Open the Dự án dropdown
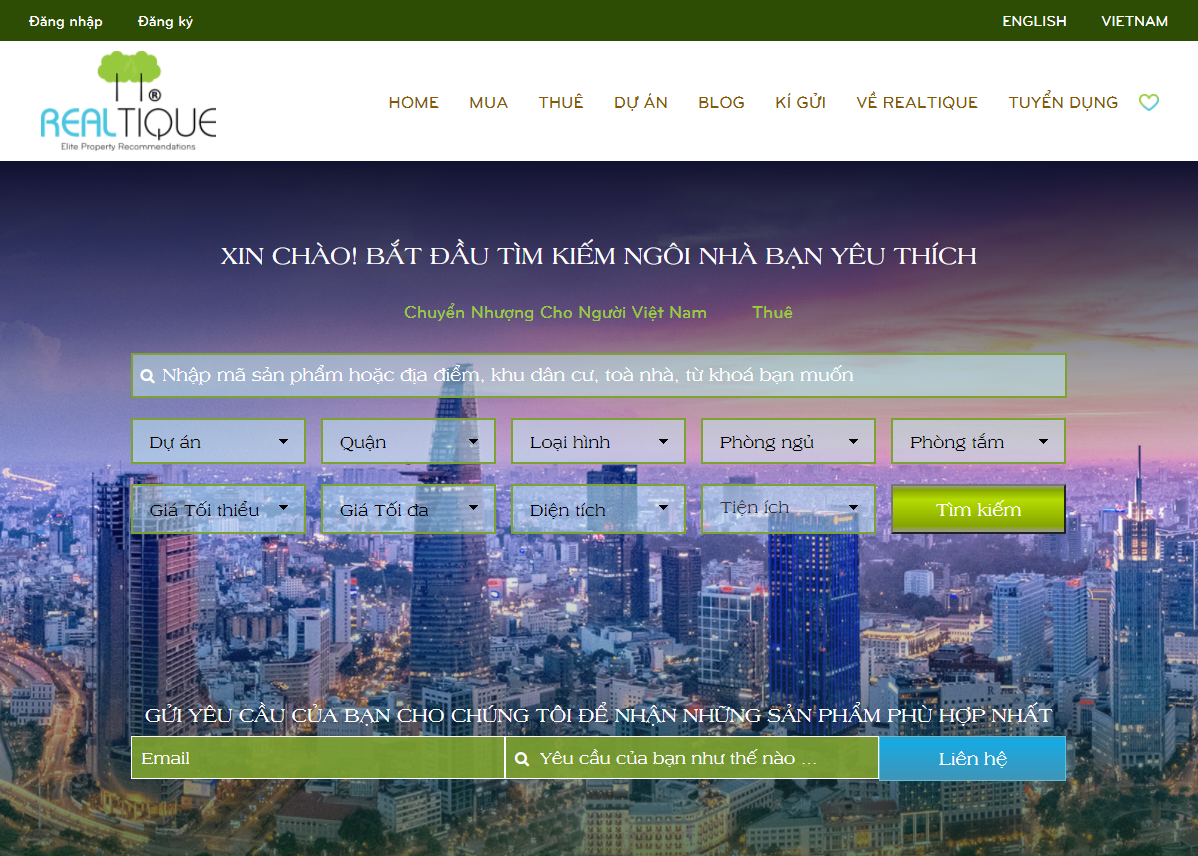 coord(219,442)
